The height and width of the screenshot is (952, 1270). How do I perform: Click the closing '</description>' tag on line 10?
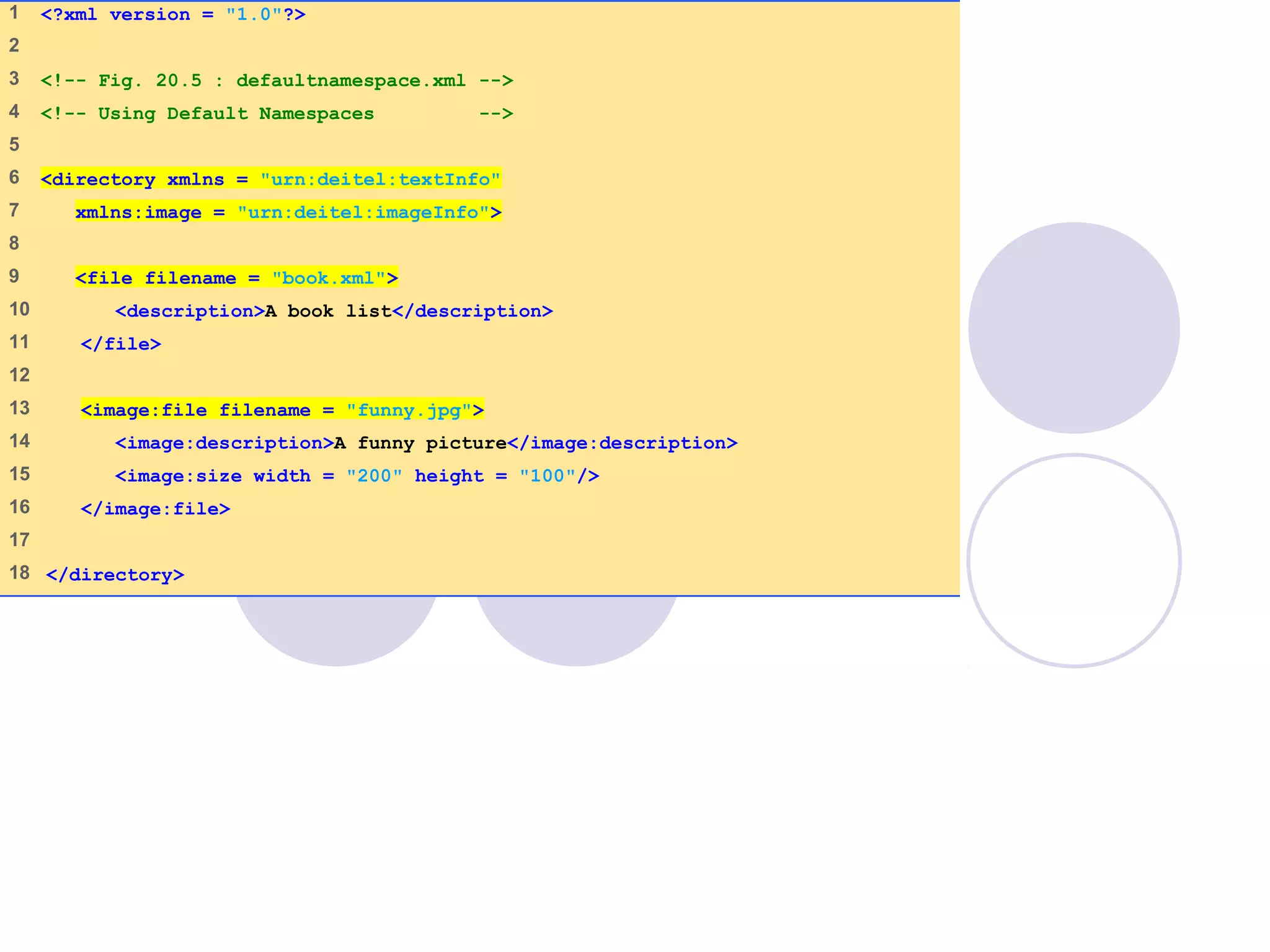[x=473, y=311]
